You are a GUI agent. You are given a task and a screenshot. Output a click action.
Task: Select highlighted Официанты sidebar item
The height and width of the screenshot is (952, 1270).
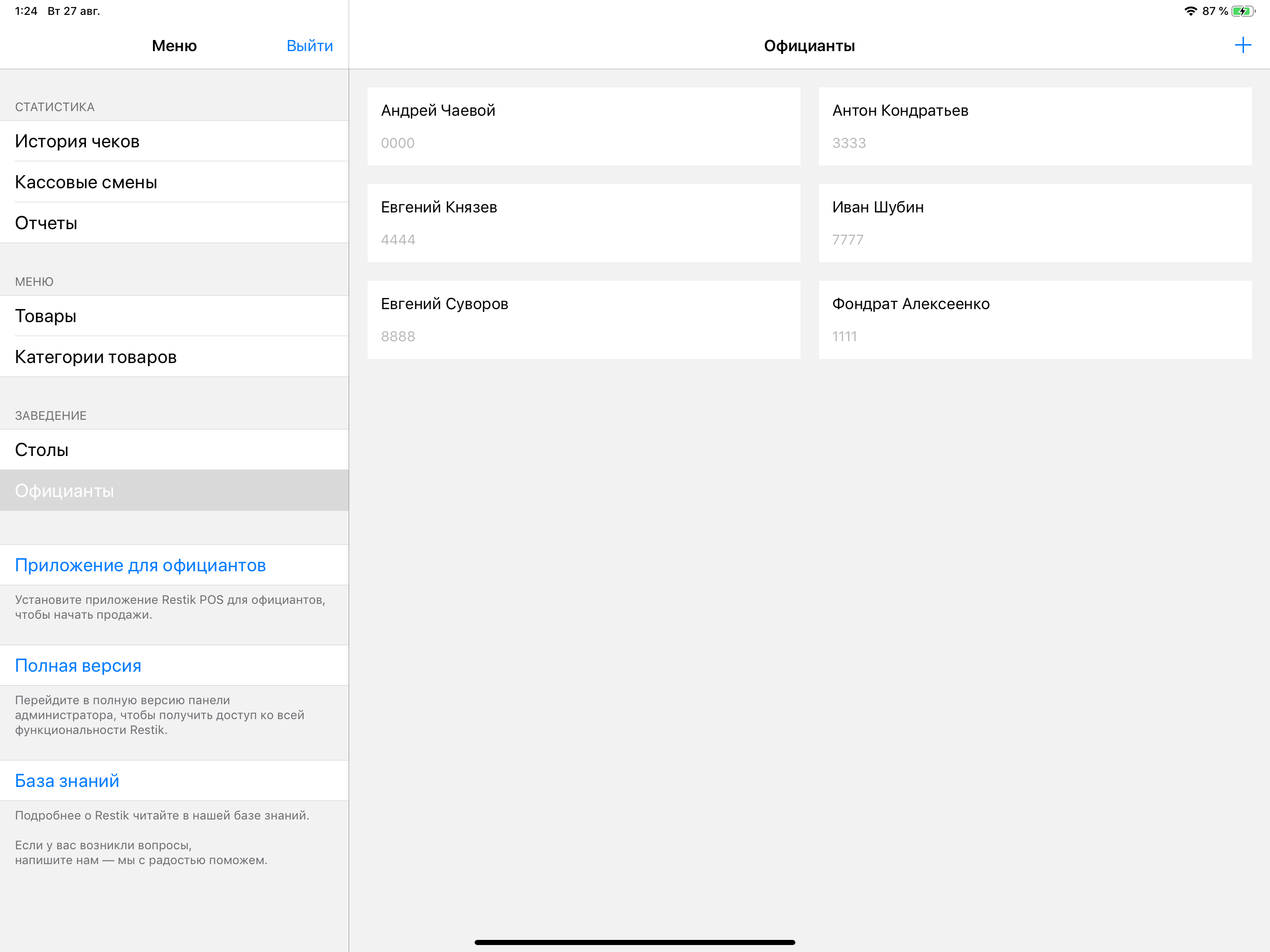174,490
